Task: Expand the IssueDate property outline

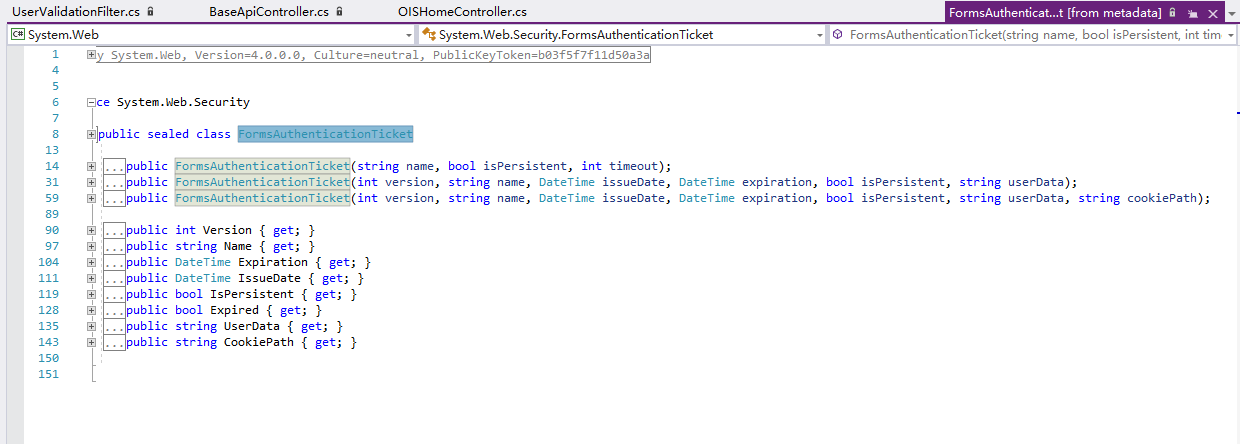Action: pyautogui.click(x=92, y=278)
